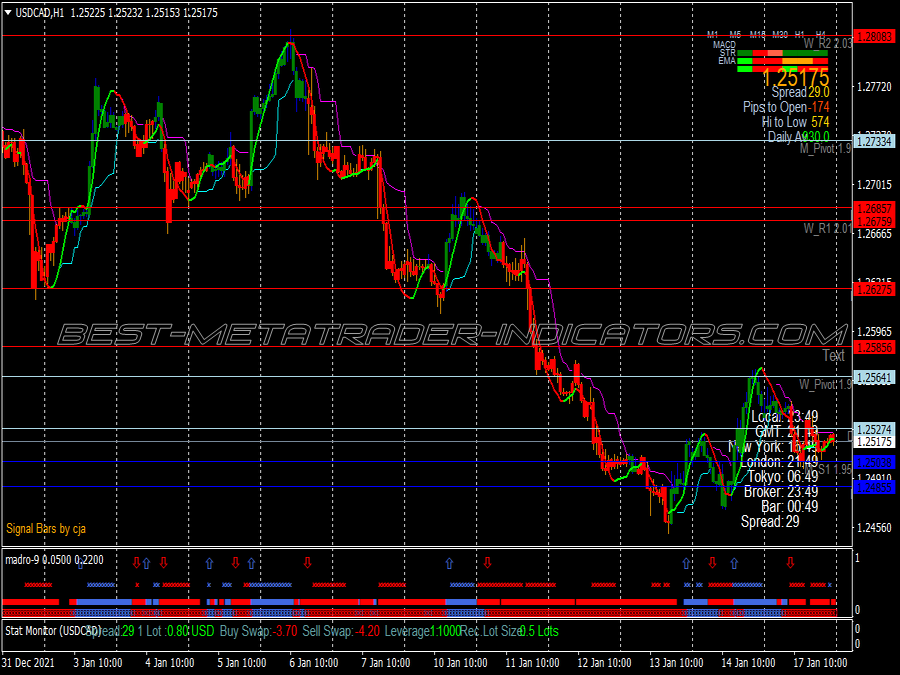Click the 'M_Pivot' level label

[825, 149]
